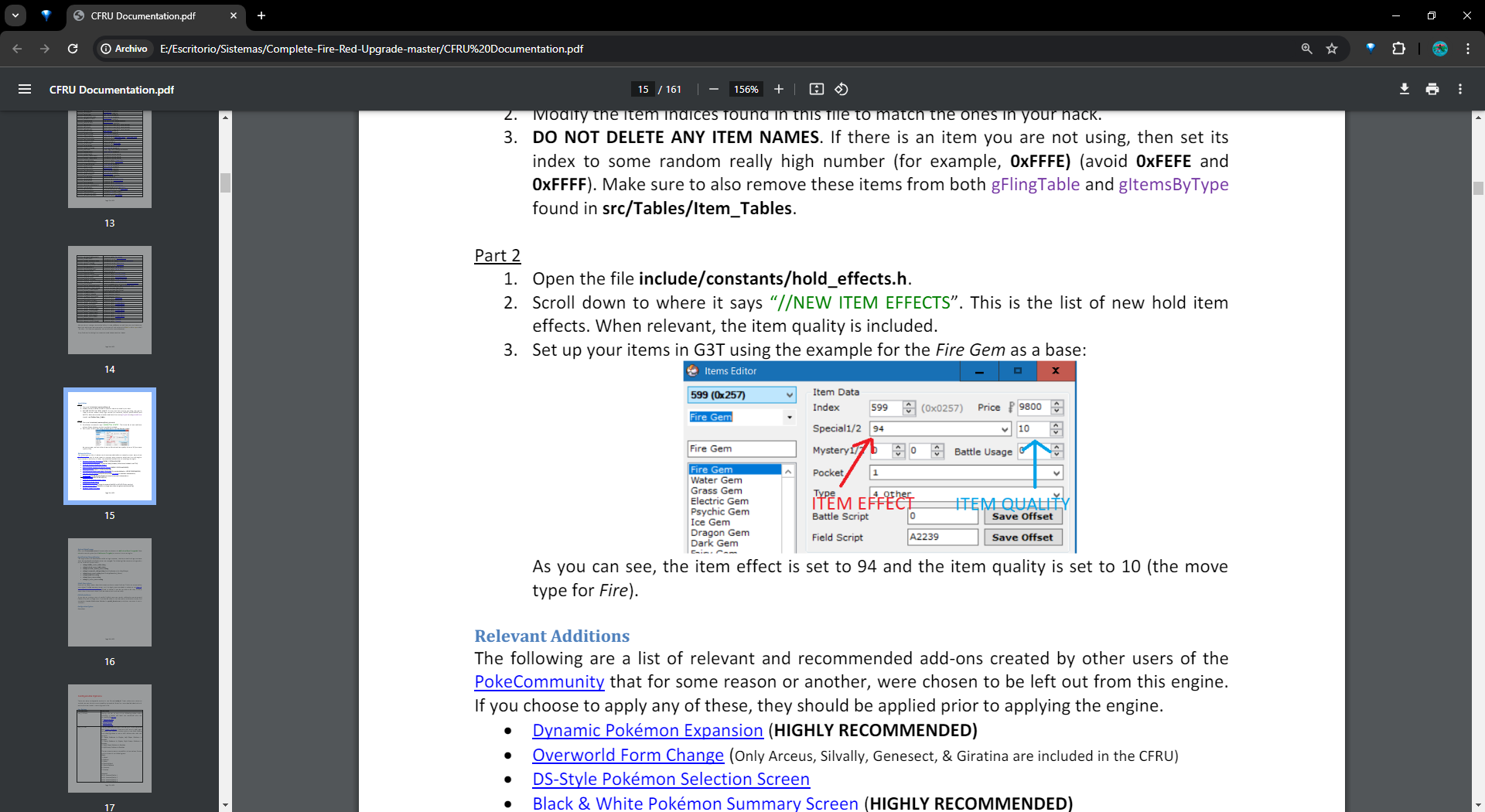Open the PokeCommunity link
Image resolution: width=1485 pixels, height=812 pixels.
[539, 682]
